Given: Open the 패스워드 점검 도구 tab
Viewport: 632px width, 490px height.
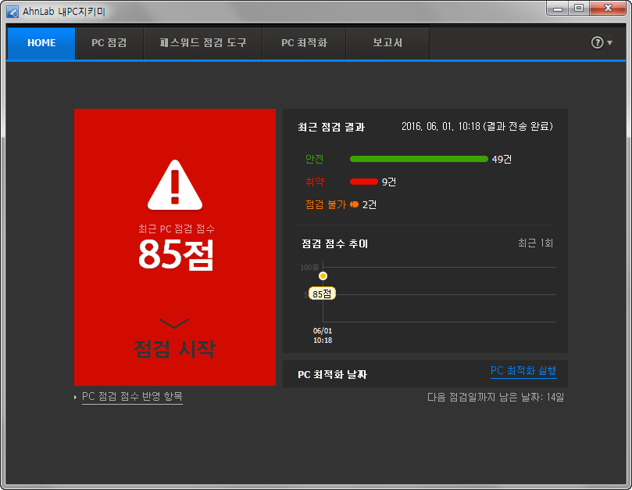Looking at the screenshot, I should 203,44.
